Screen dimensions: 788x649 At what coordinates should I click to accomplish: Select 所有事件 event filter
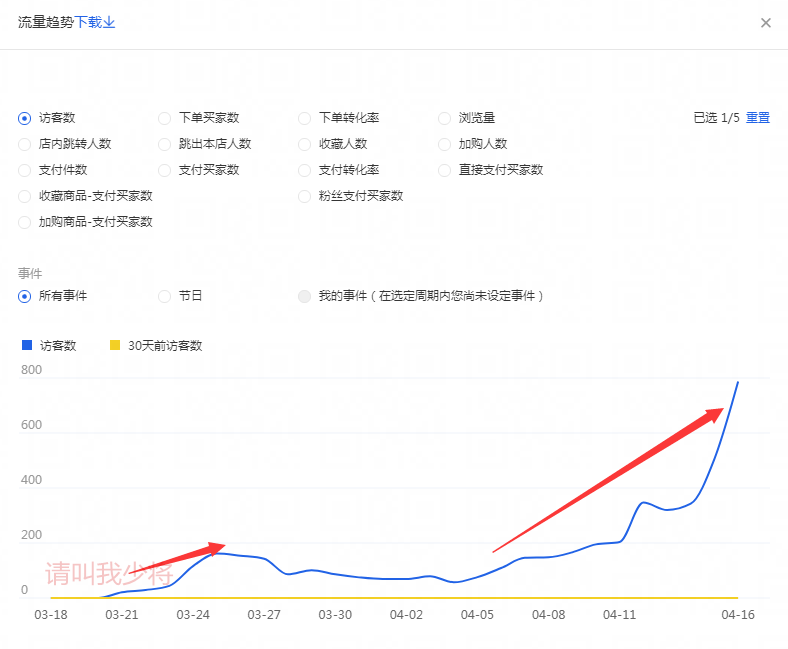pos(25,296)
